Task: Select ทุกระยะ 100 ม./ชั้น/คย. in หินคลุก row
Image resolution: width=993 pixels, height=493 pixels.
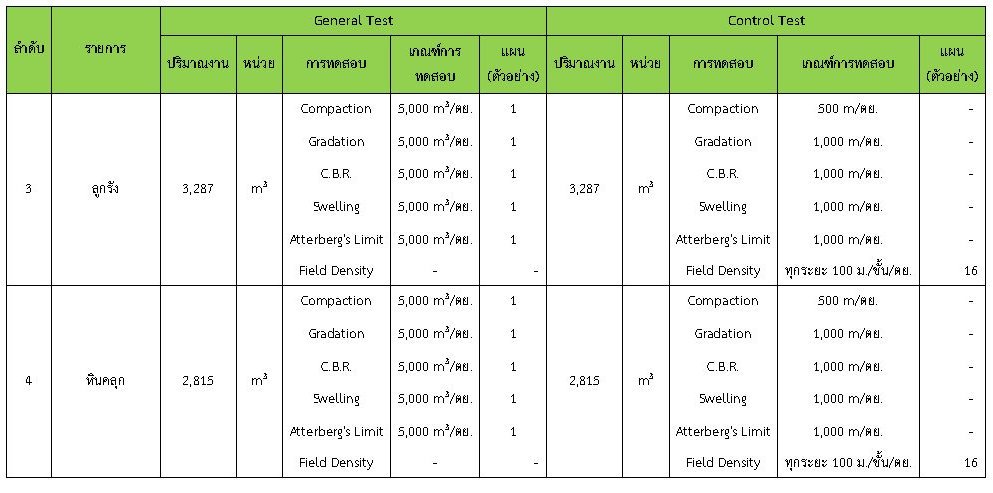Action: (x=848, y=463)
